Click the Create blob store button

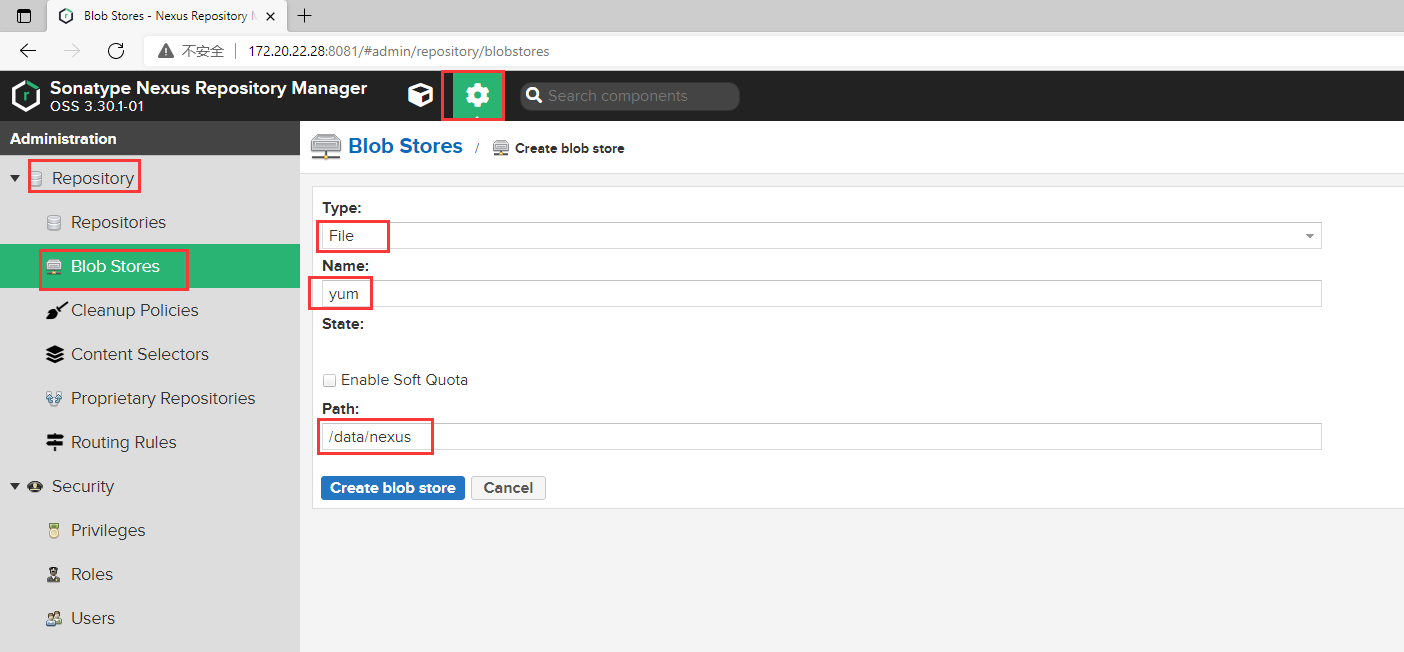pyautogui.click(x=393, y=488)
